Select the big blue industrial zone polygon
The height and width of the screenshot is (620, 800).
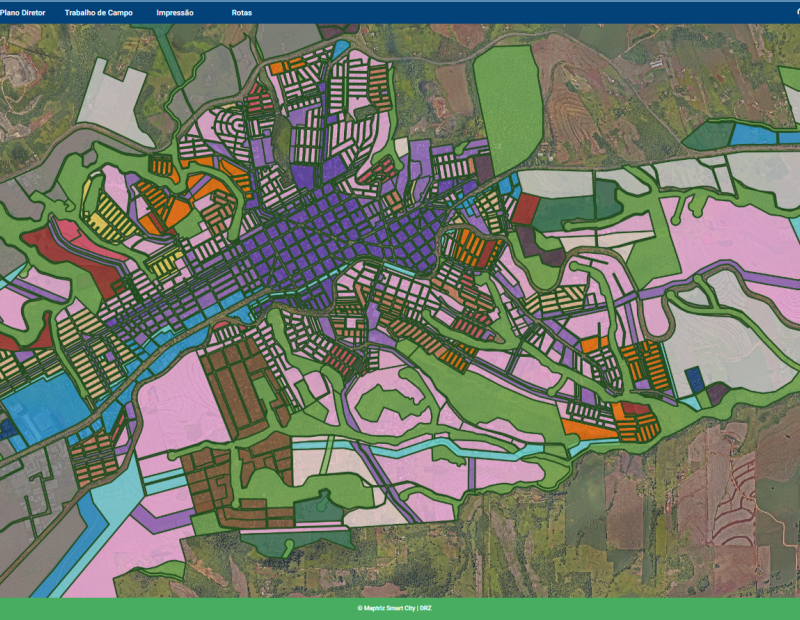tap(46, 408)
